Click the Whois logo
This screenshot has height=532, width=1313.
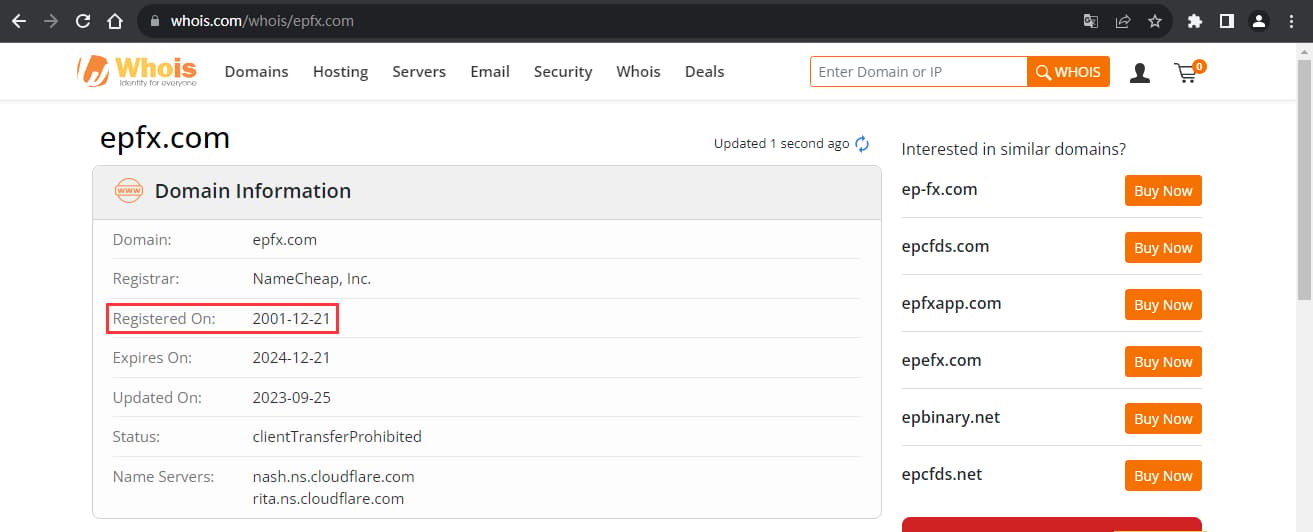(137, 70)
